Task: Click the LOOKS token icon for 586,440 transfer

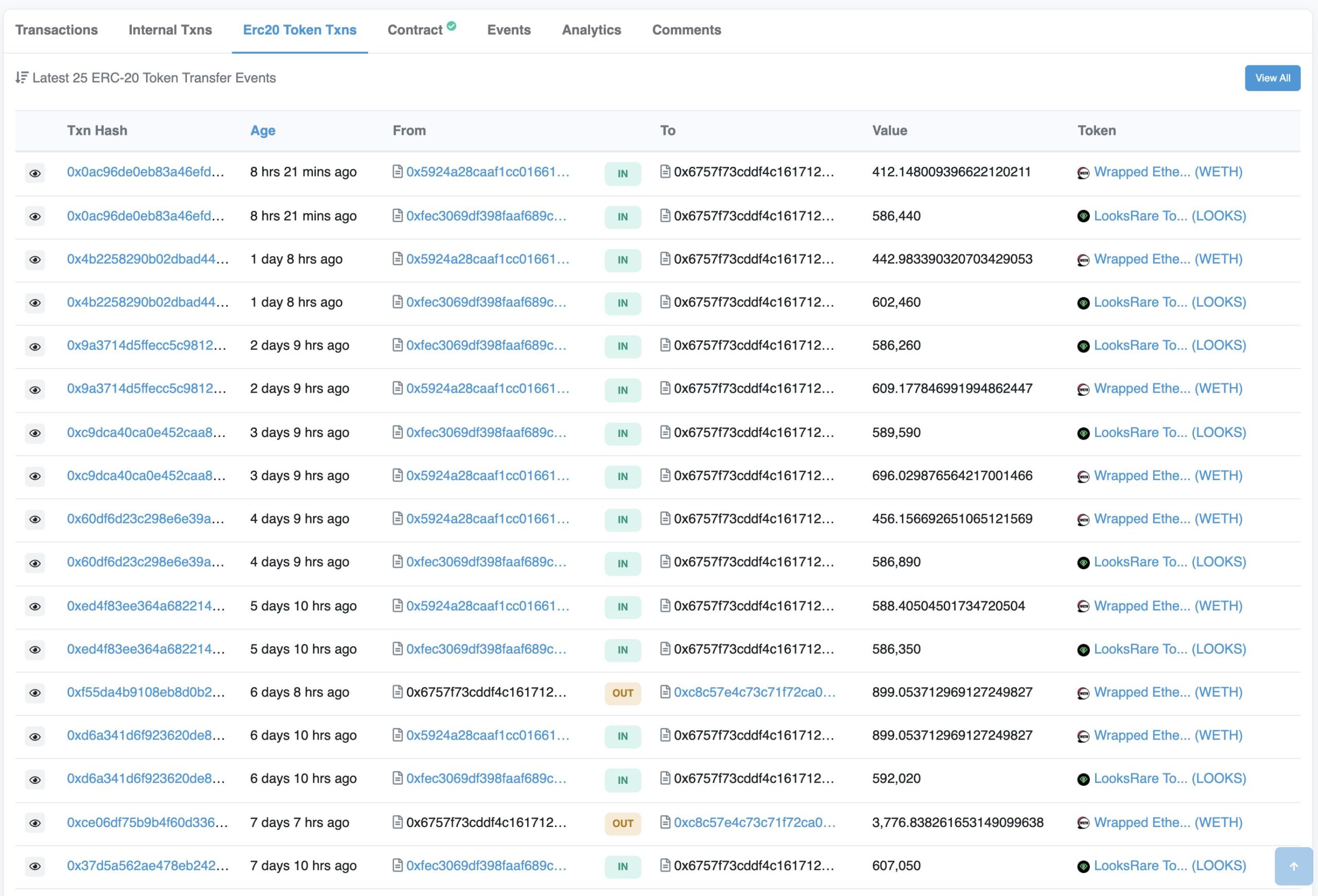Action: click(x=1083, y=217)
